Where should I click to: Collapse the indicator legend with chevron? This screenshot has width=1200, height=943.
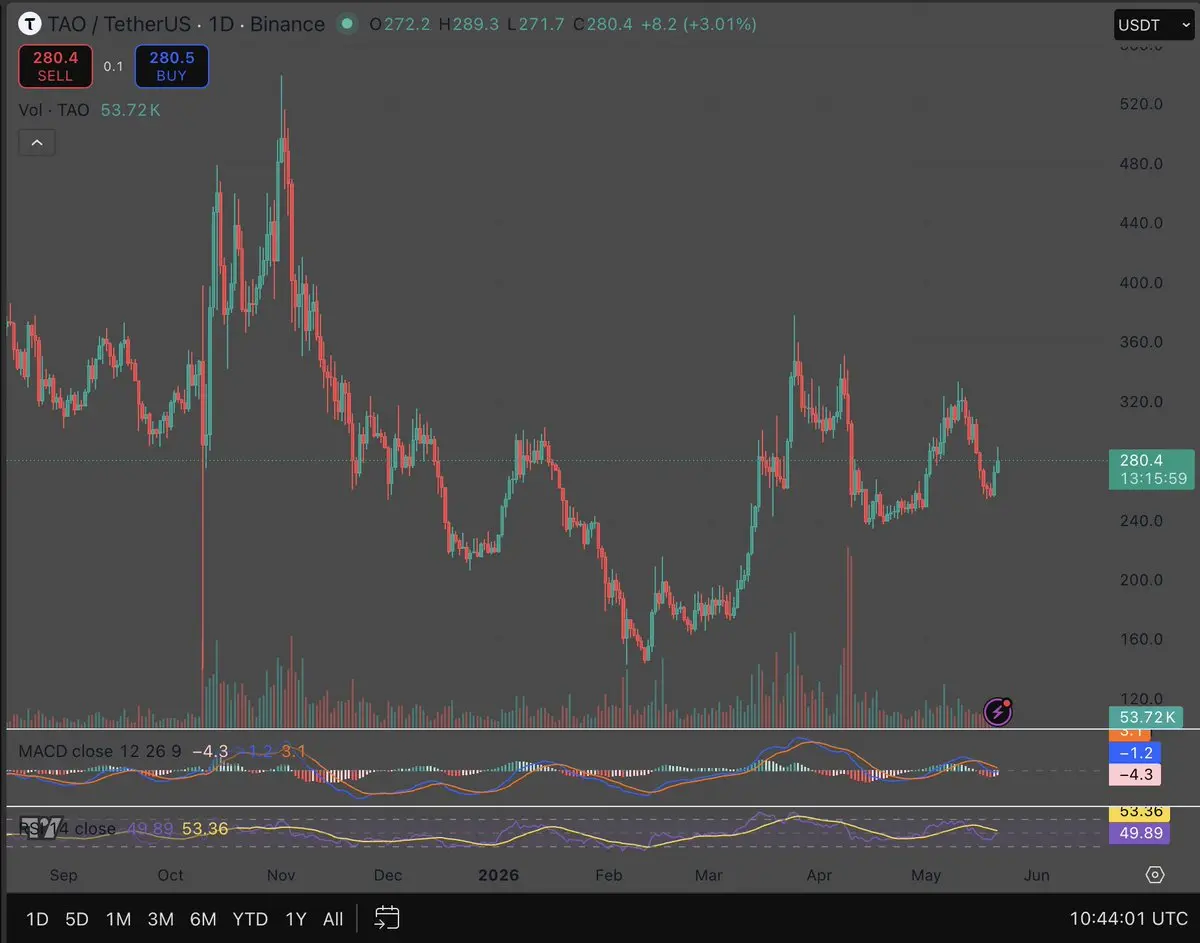37,143
